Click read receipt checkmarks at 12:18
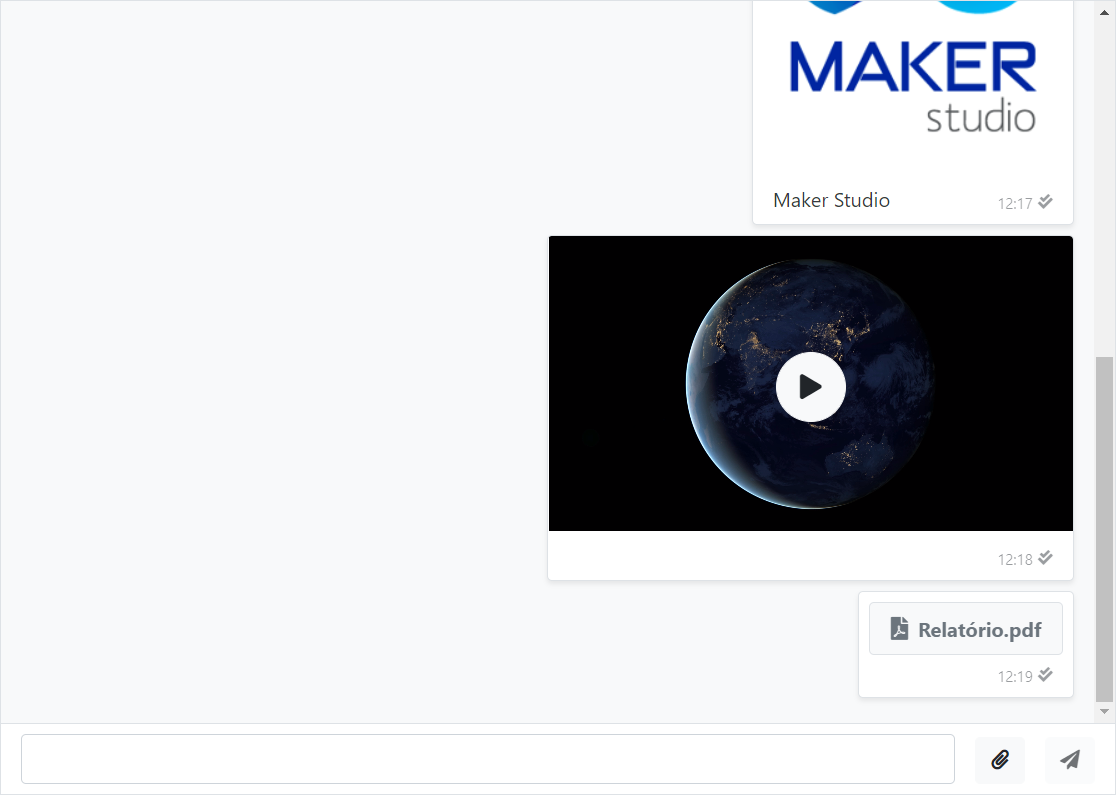The height and width of the screenshot is (795, 1116). 1045,558
